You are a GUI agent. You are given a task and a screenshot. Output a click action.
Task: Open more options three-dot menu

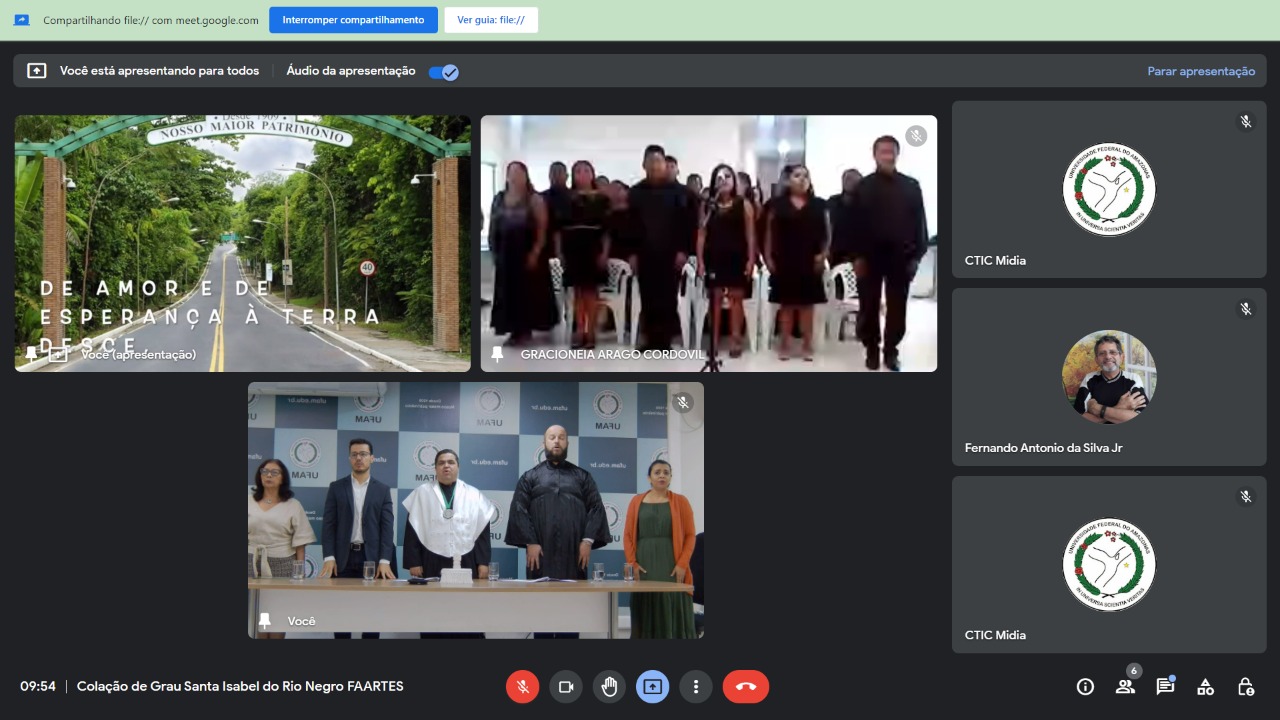click(696, 687)
